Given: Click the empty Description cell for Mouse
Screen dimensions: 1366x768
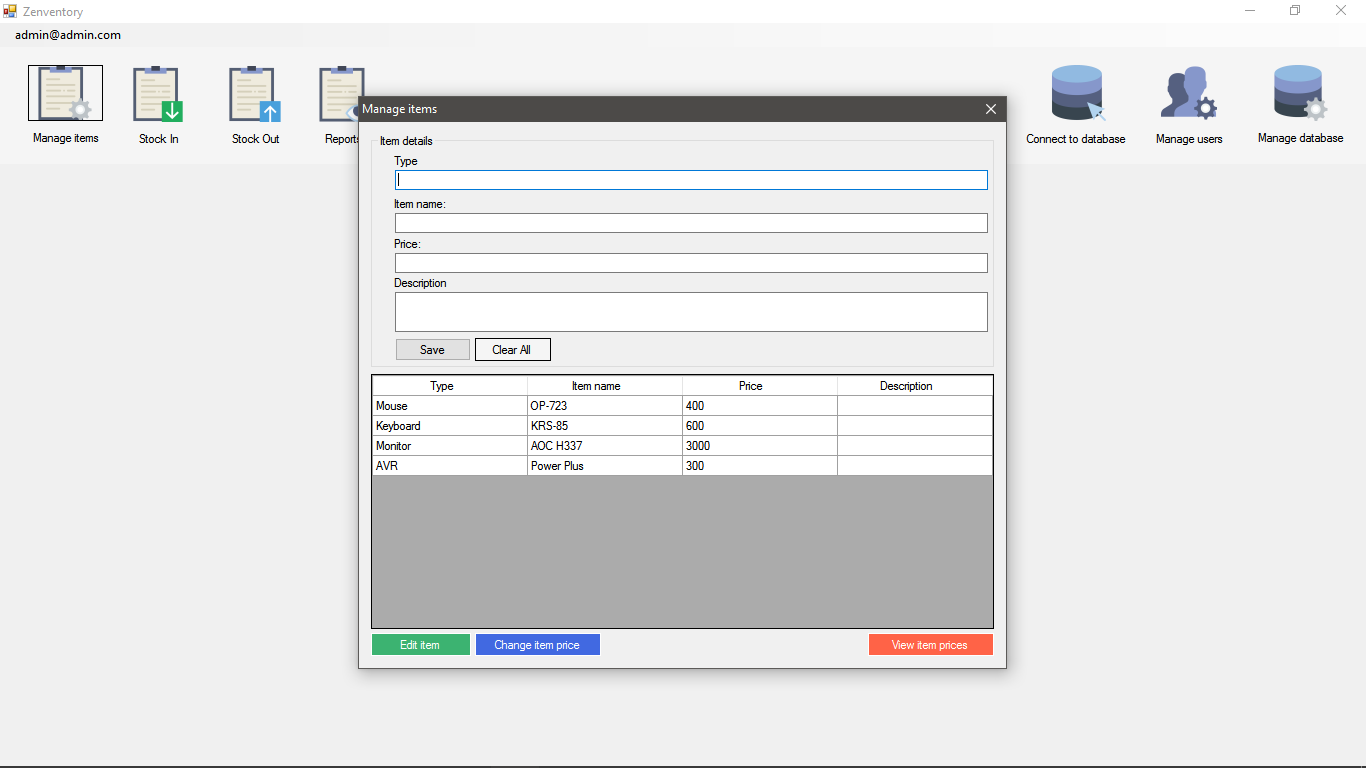Looking at the screenshot, I should [915, 406].
